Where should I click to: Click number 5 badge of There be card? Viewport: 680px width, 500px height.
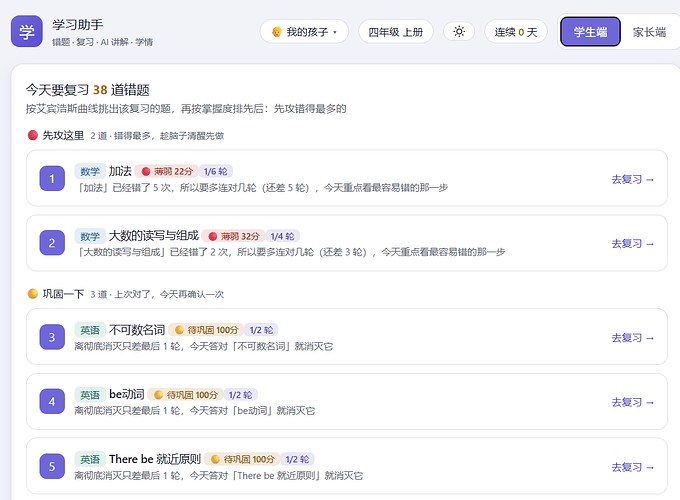pyautogui.click(x=52, y=466)
